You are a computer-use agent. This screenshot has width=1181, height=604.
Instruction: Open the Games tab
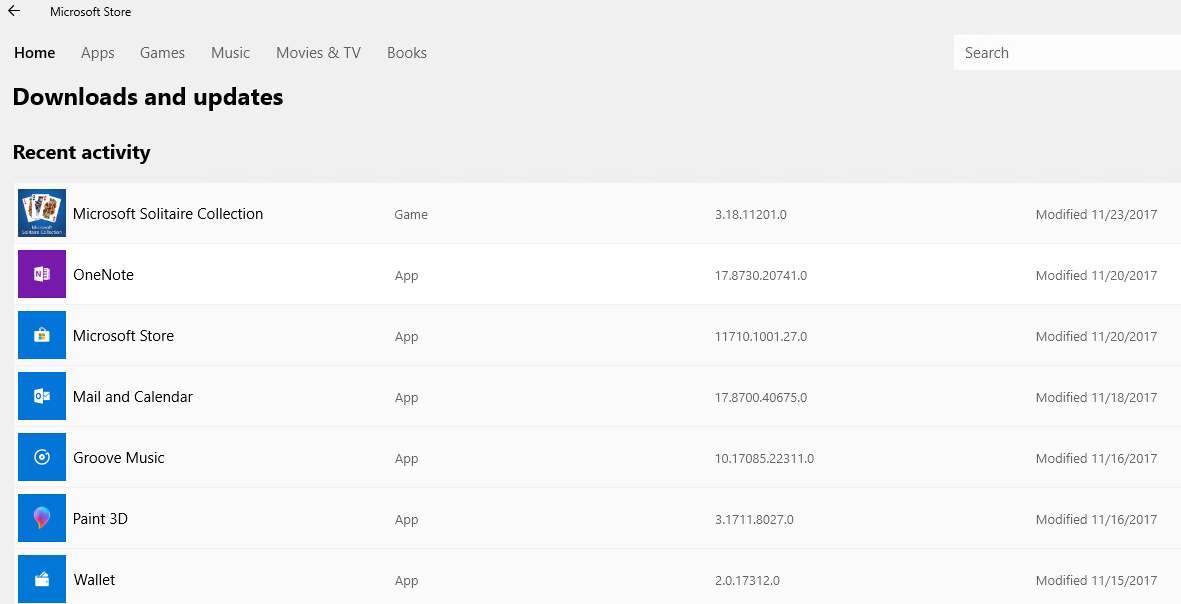pyautogui.click(x=163, y=53)
